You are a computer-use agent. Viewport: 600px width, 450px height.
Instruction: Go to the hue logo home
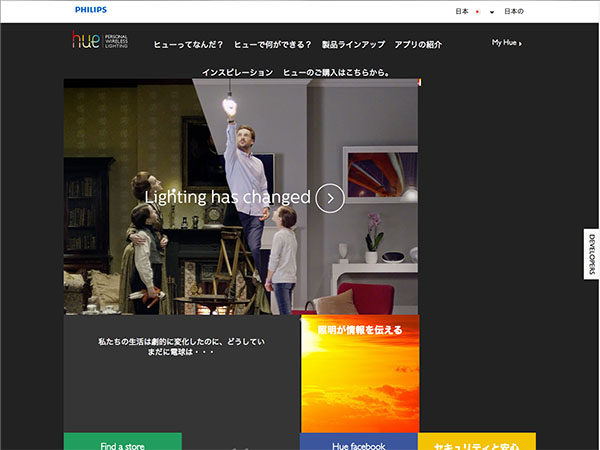100,40
